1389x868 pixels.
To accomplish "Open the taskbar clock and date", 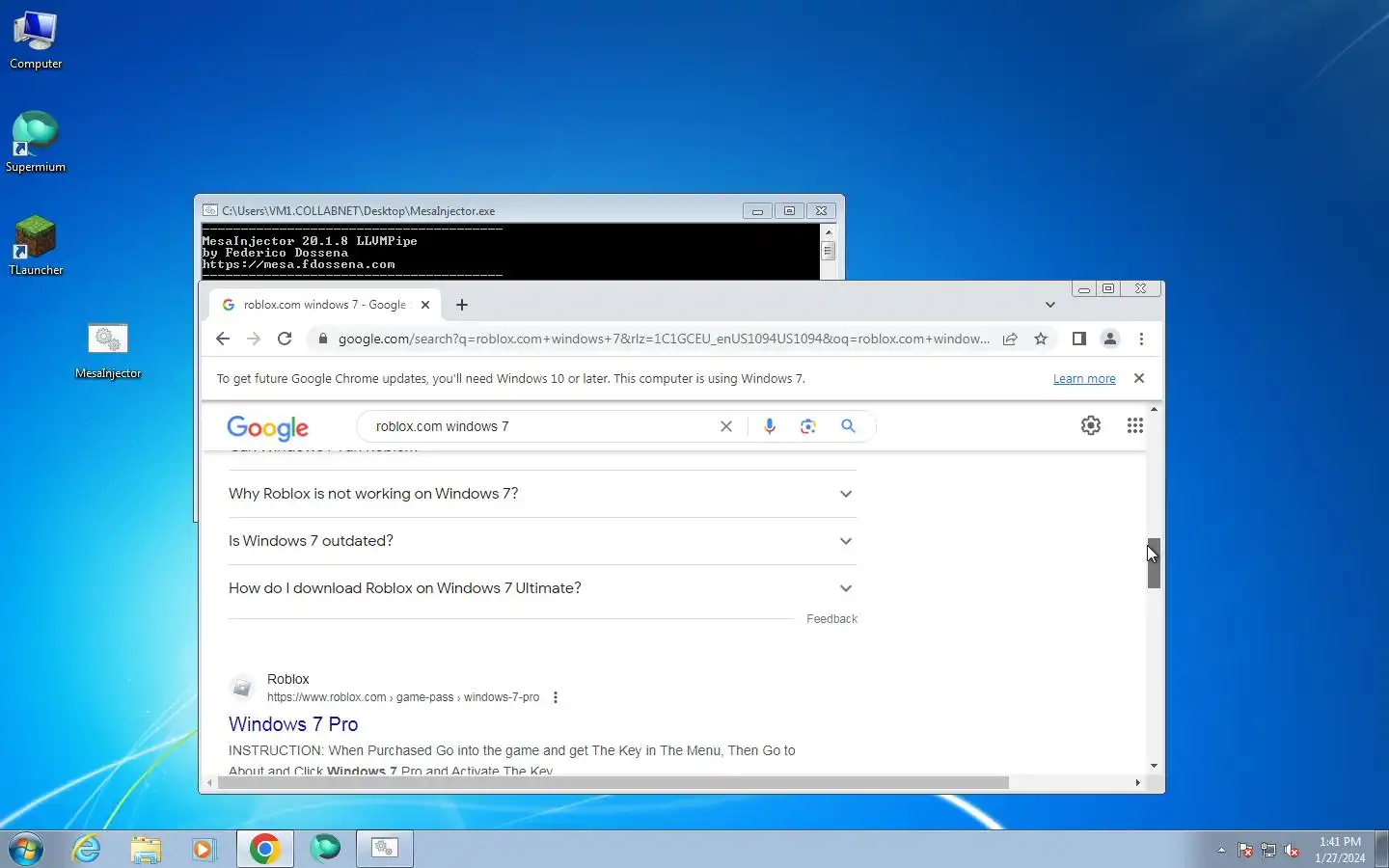I will (1340, 850).
